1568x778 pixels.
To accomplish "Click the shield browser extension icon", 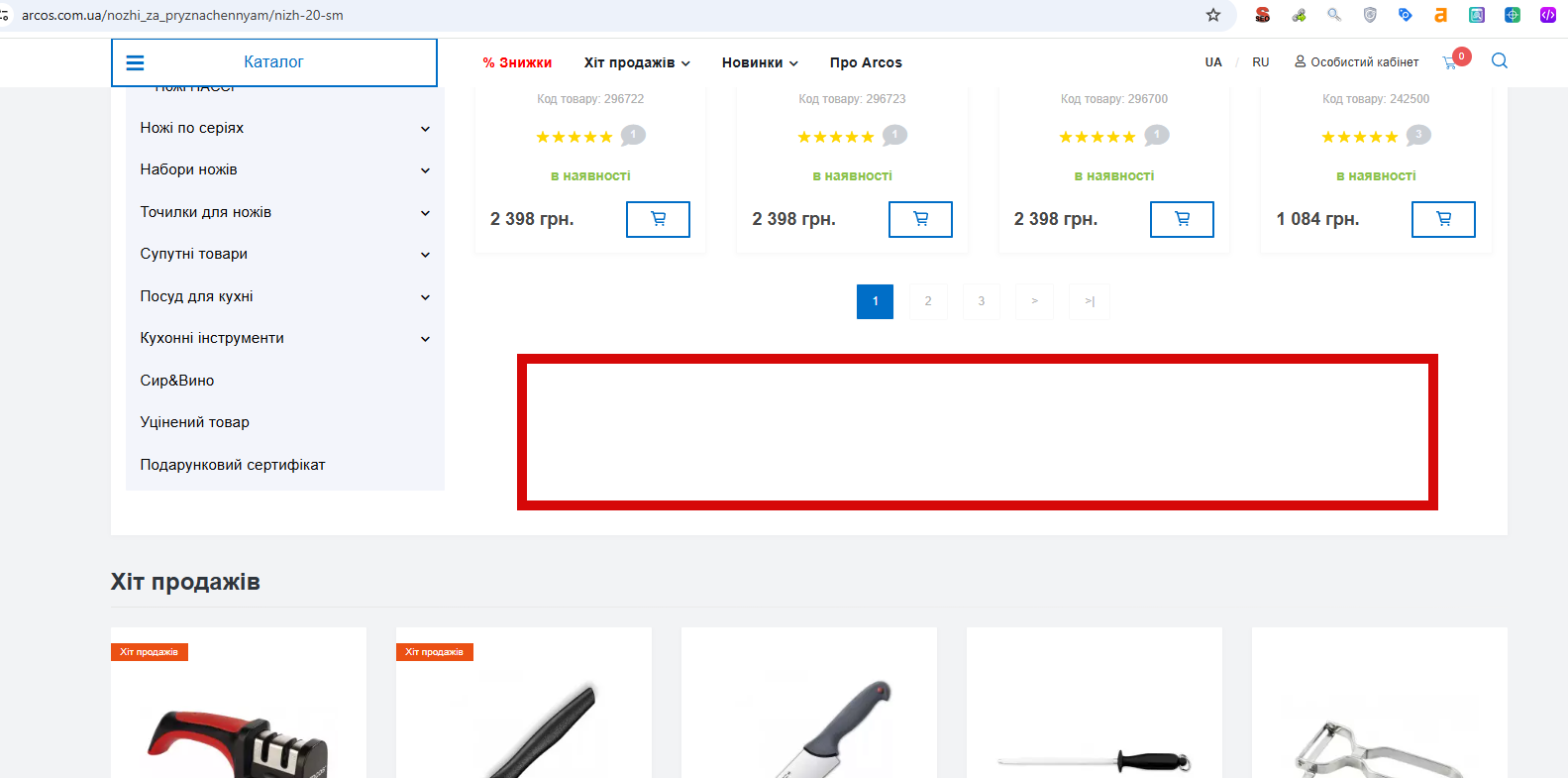I will tap(1370, 15).
